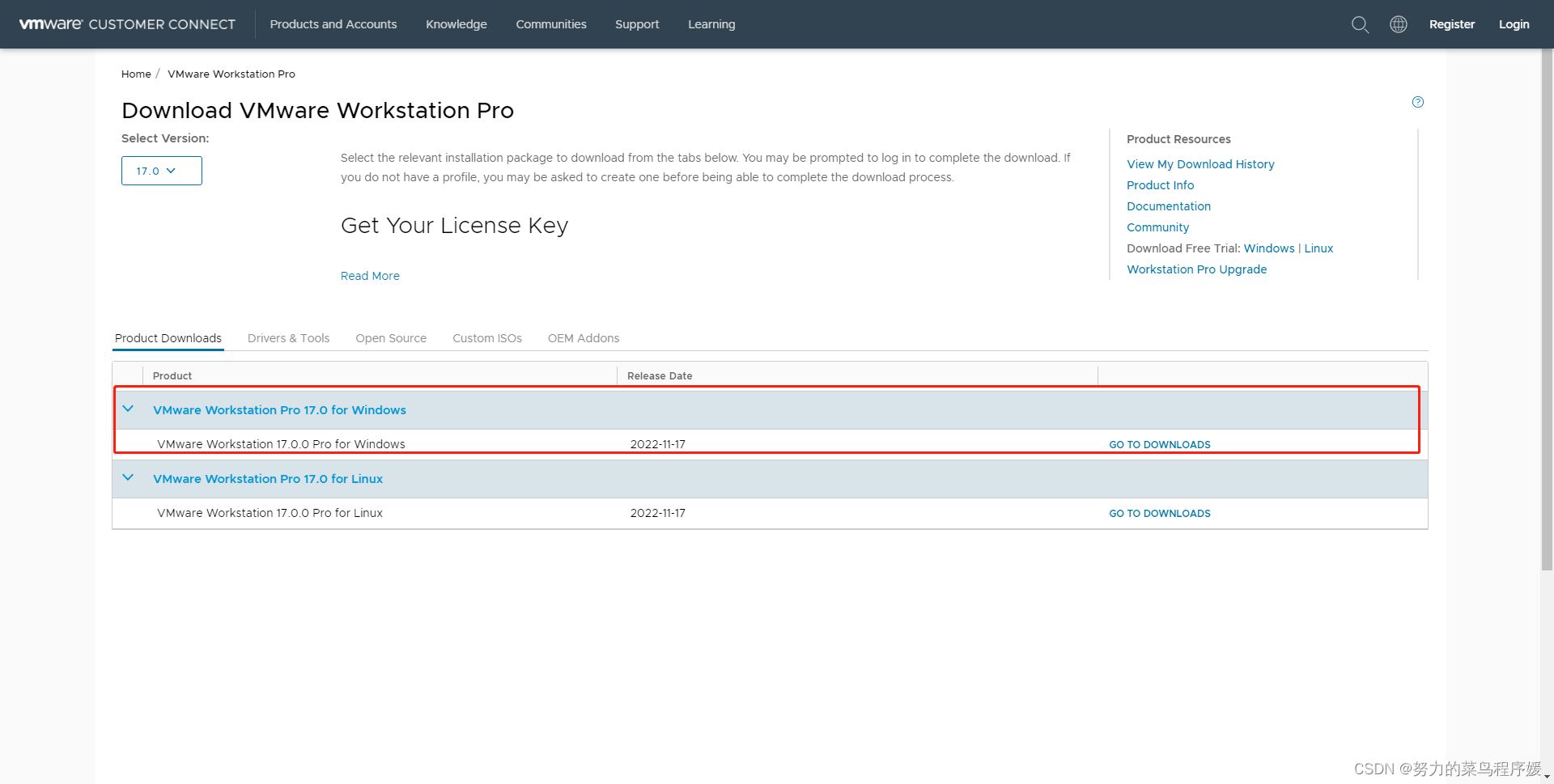Click the Login link
This screenshot has width=1554, height=784.
point(1514,24)
